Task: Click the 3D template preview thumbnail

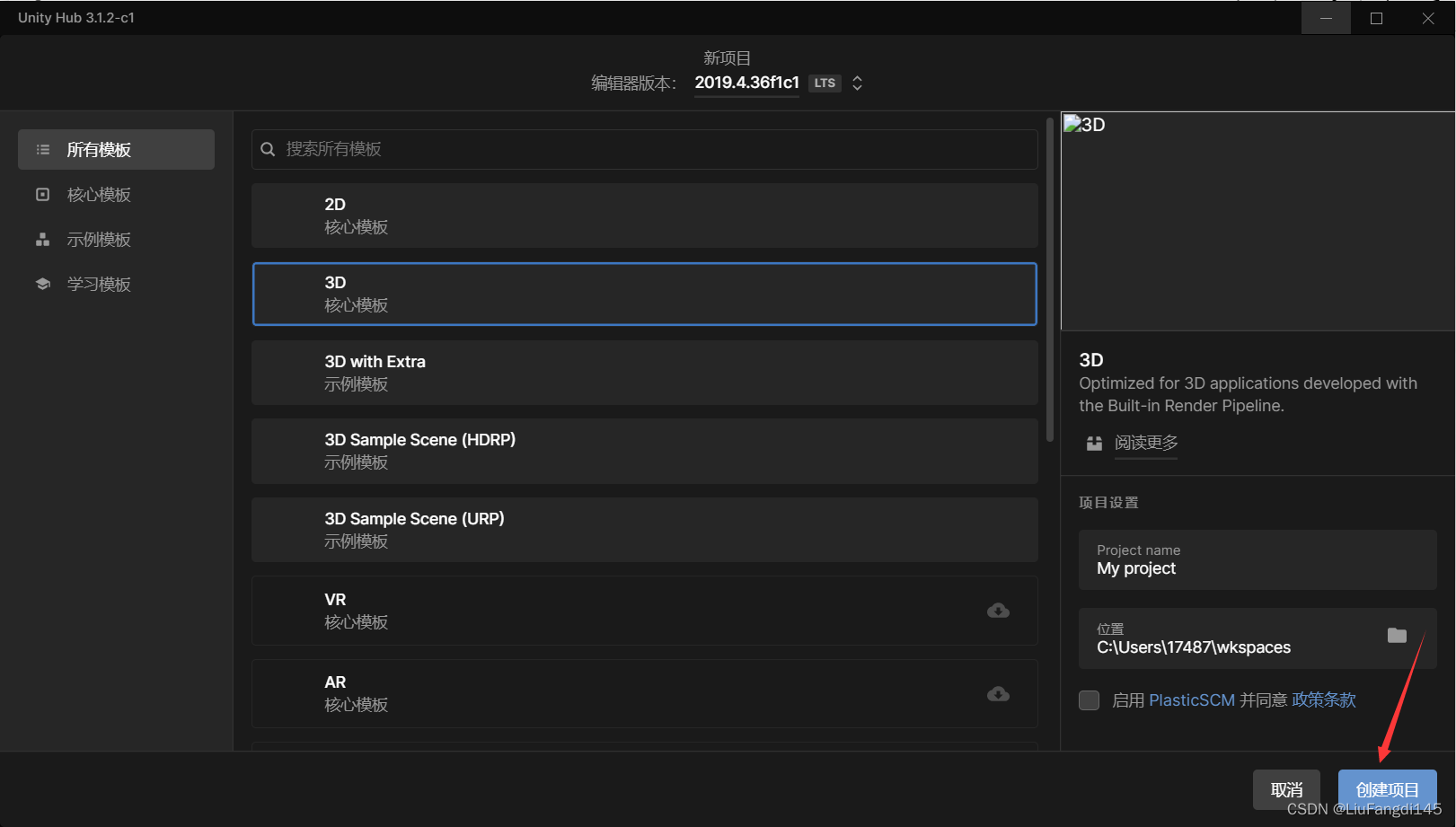Action: (x=1257, y=221)
